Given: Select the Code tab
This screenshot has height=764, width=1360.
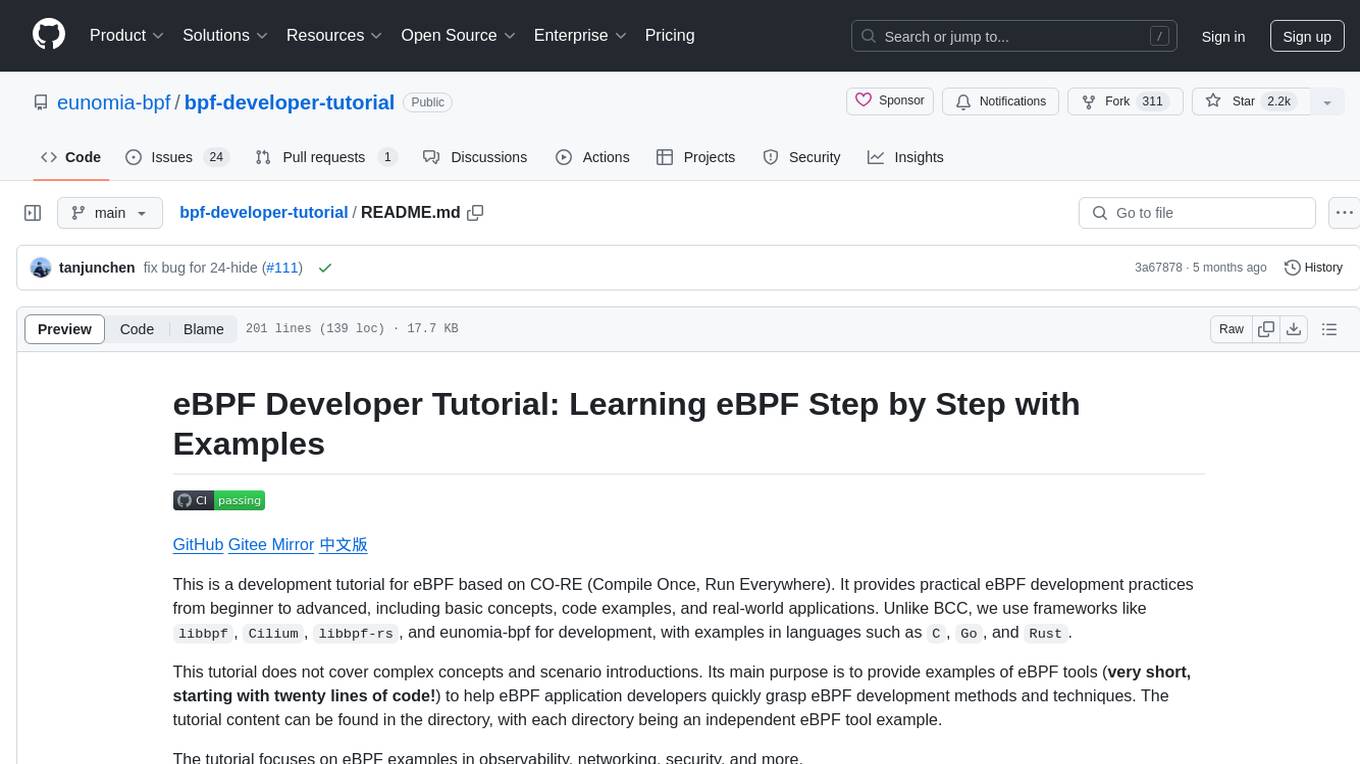Looking at the screenshot, I should pyautogui.click(x=71, y=157).
